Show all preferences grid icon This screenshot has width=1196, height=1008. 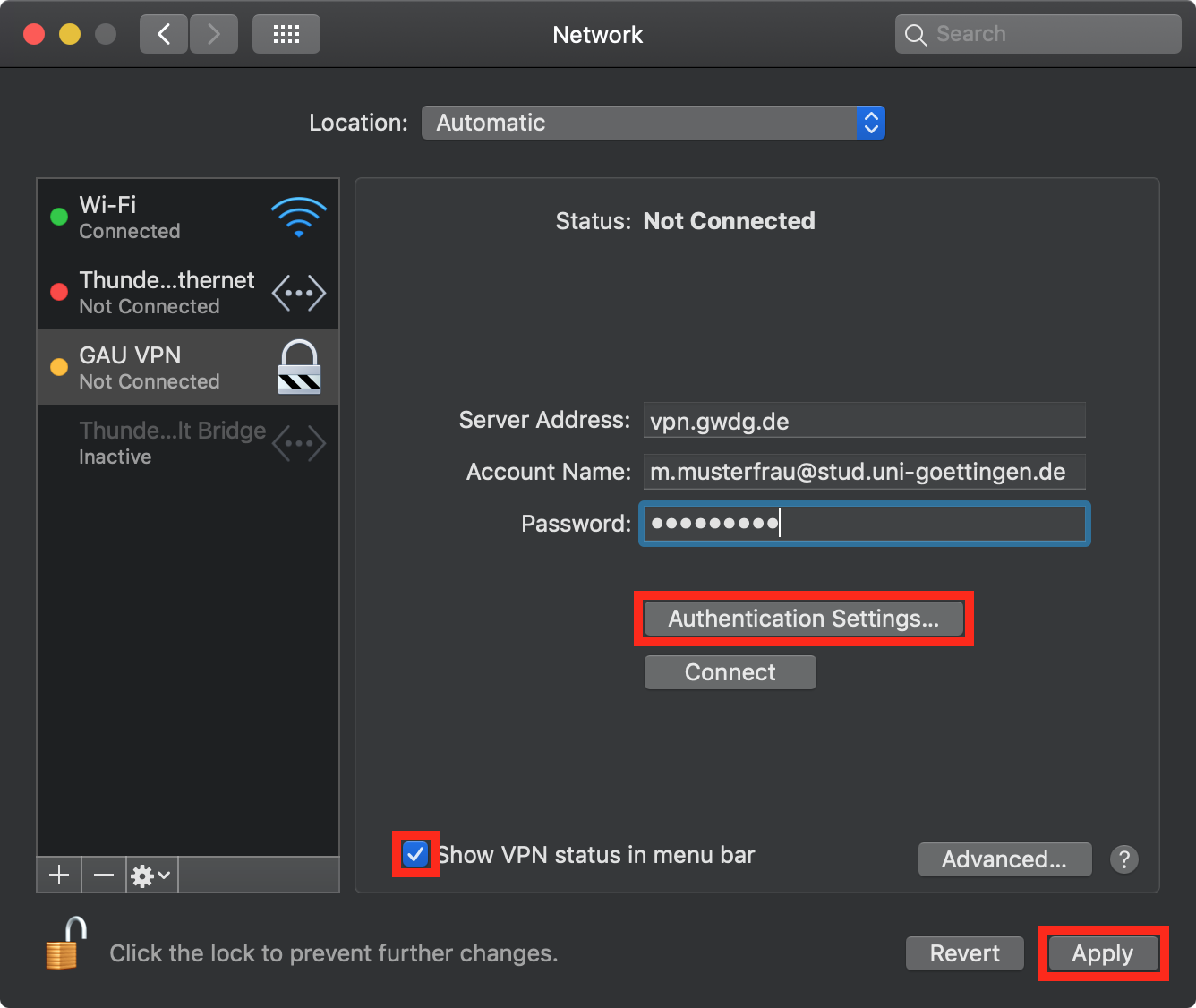(x=286, y=35)
